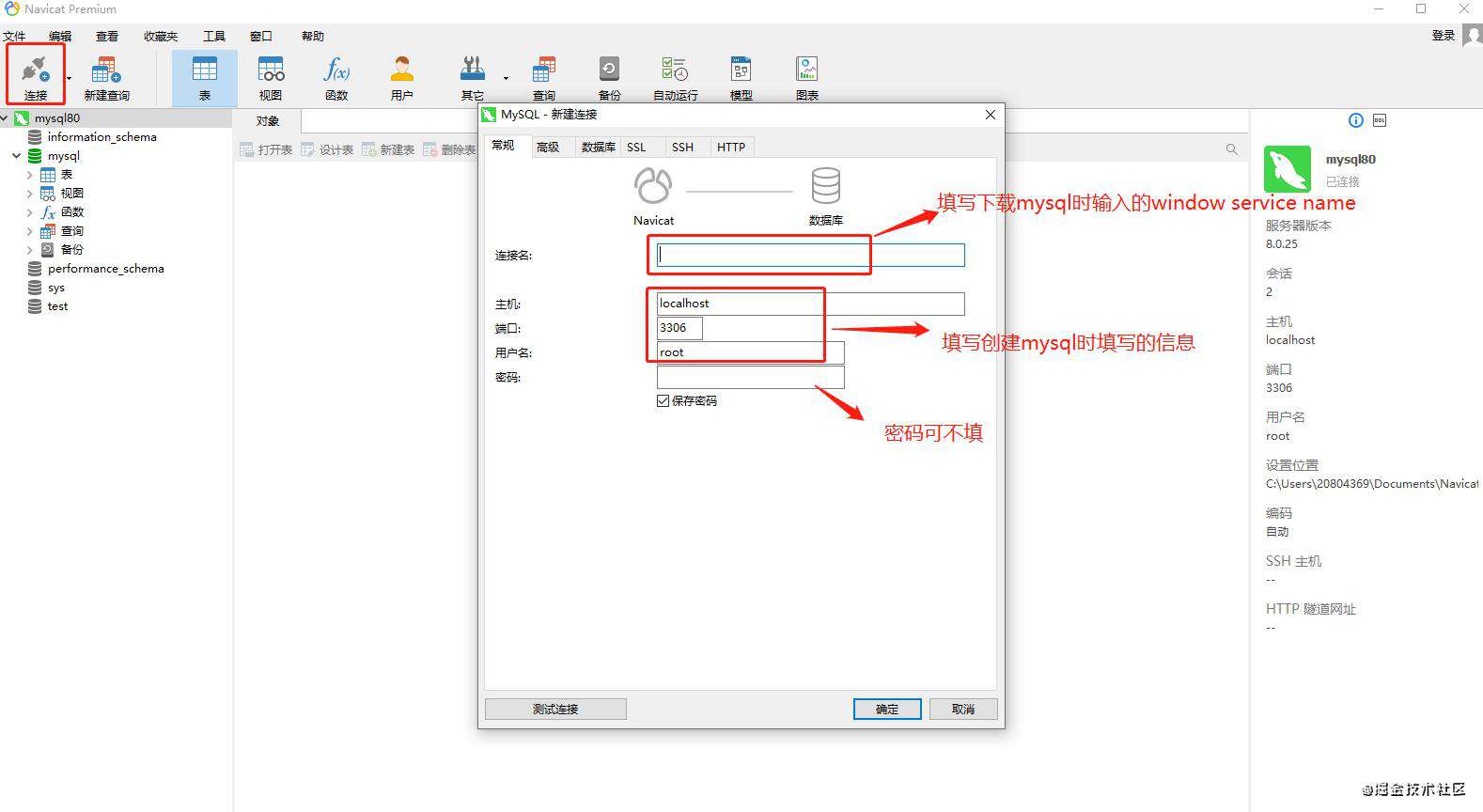This screenshot has width=1483, height=812.
Task: Click the 密码 input field
Action: (751, 377)
